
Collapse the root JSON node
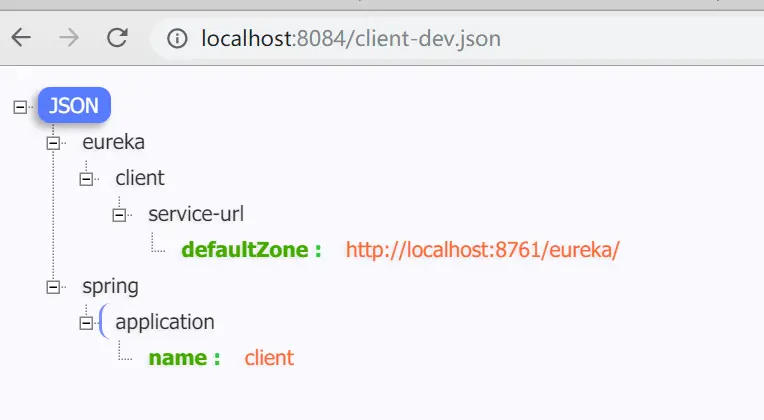point(20,107)
